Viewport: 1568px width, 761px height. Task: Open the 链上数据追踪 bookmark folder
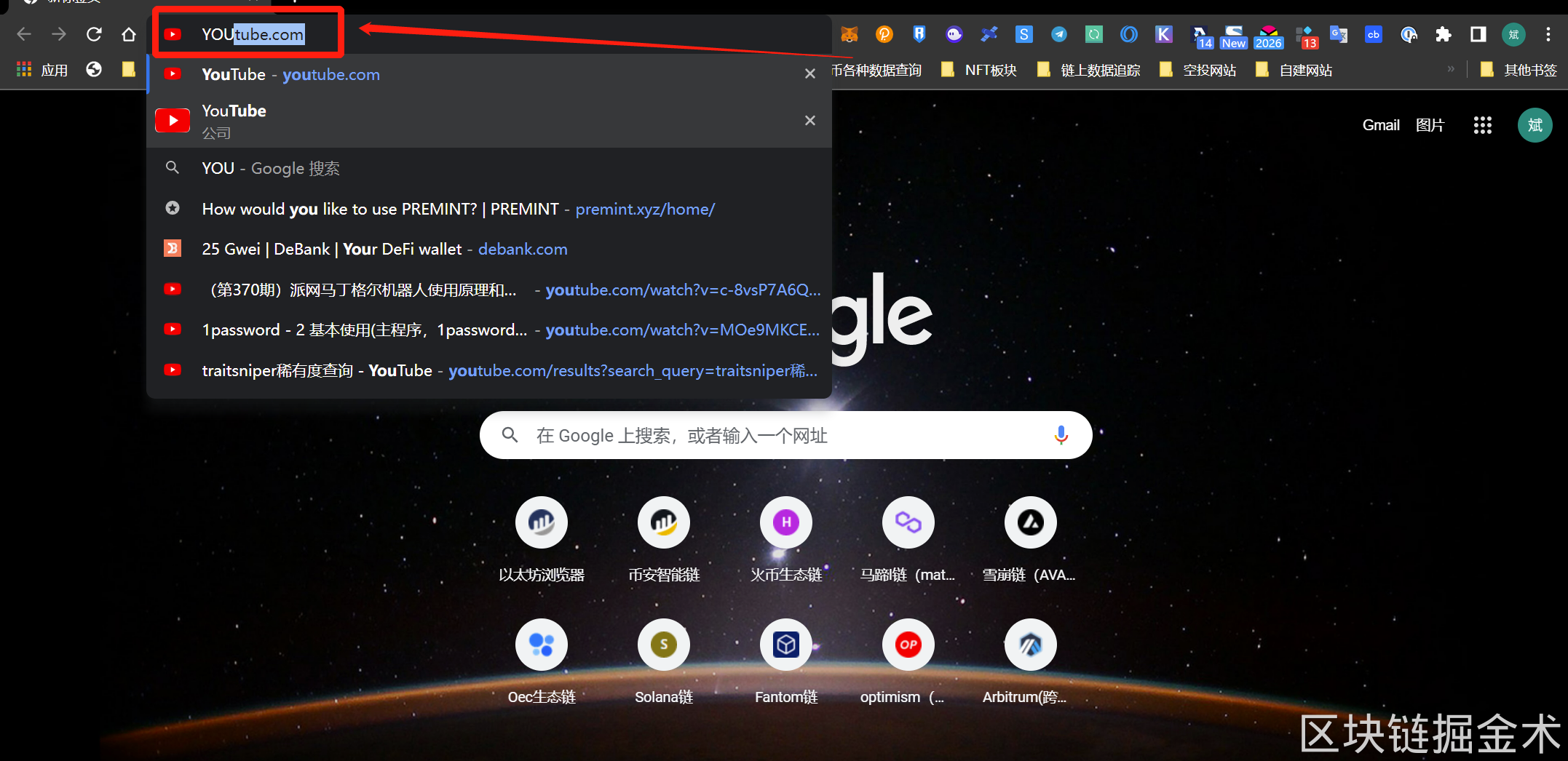(x=1089, y=70)
